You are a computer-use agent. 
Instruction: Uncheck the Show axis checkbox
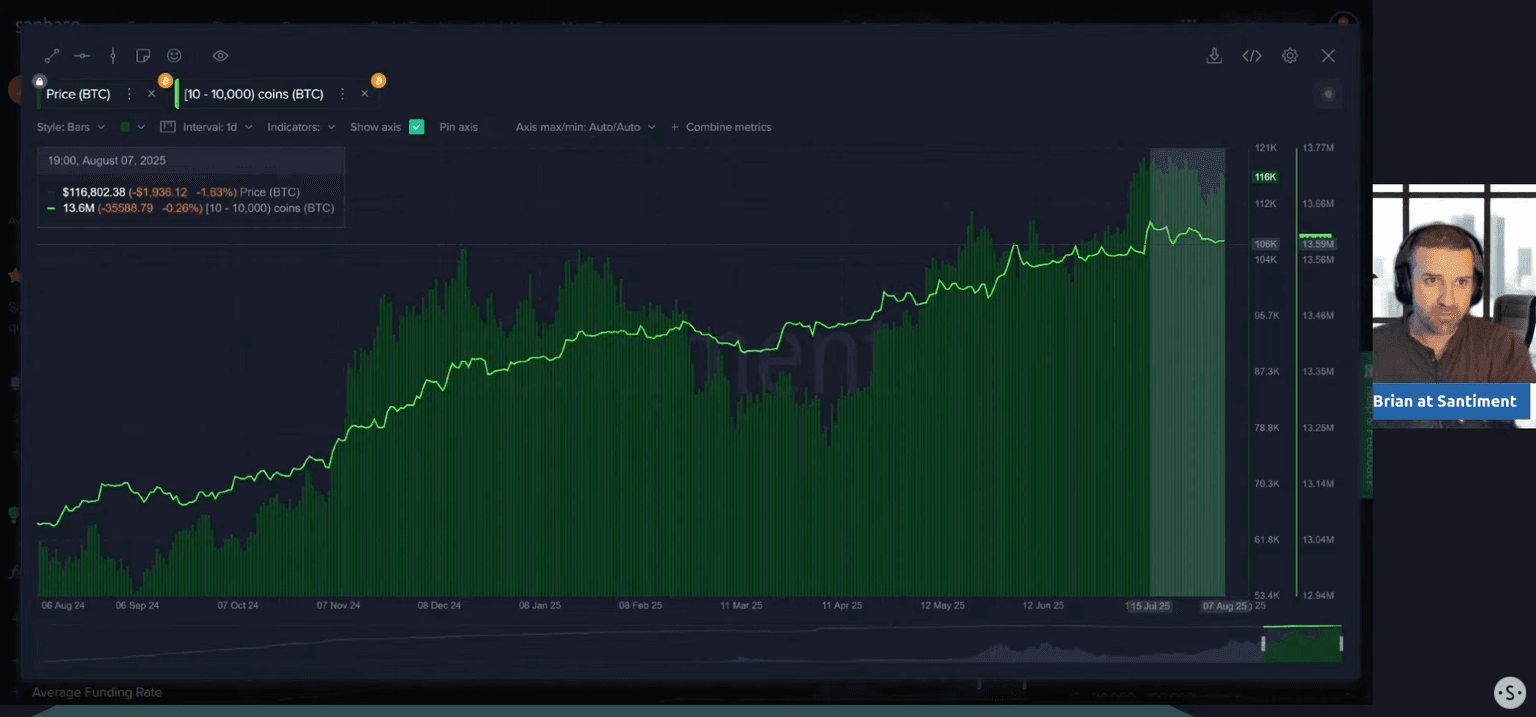click(x=417, y=127)
